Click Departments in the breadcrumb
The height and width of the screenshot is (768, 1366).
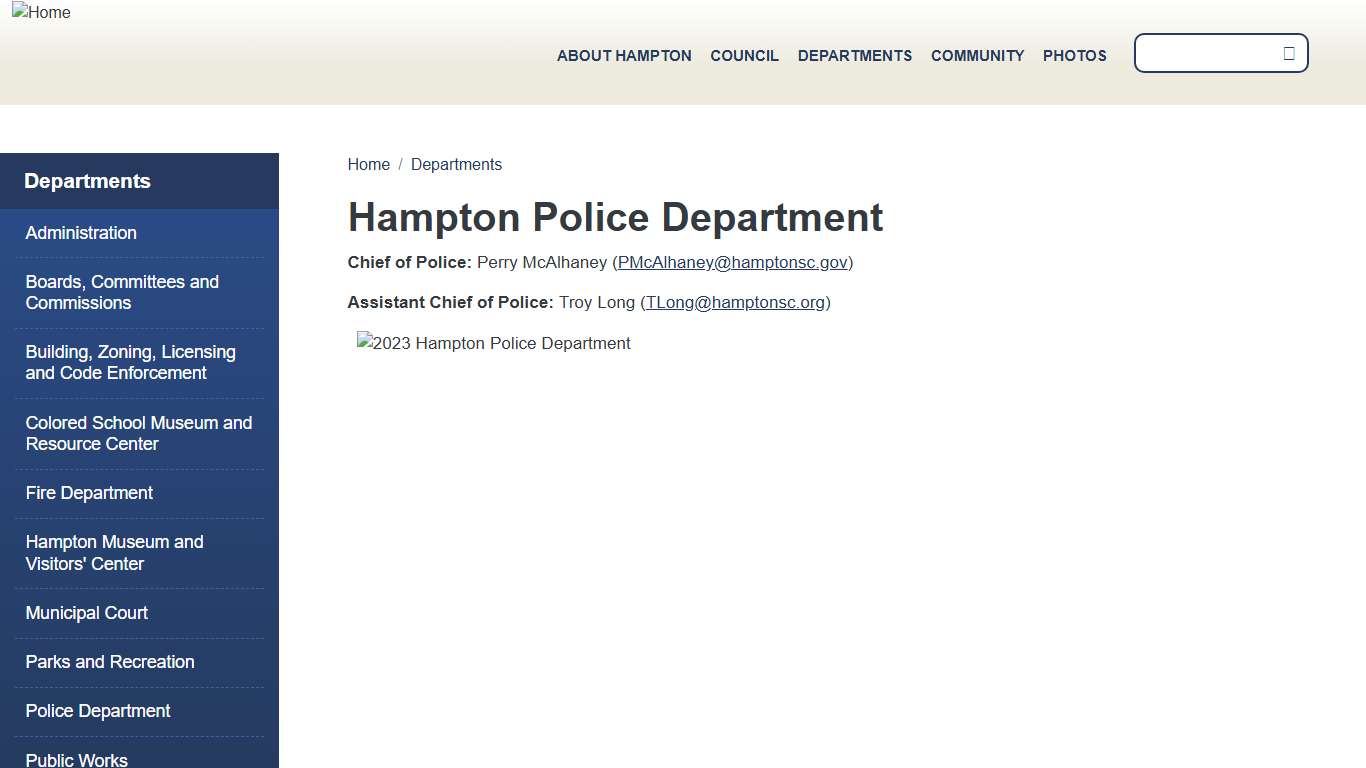456,164
